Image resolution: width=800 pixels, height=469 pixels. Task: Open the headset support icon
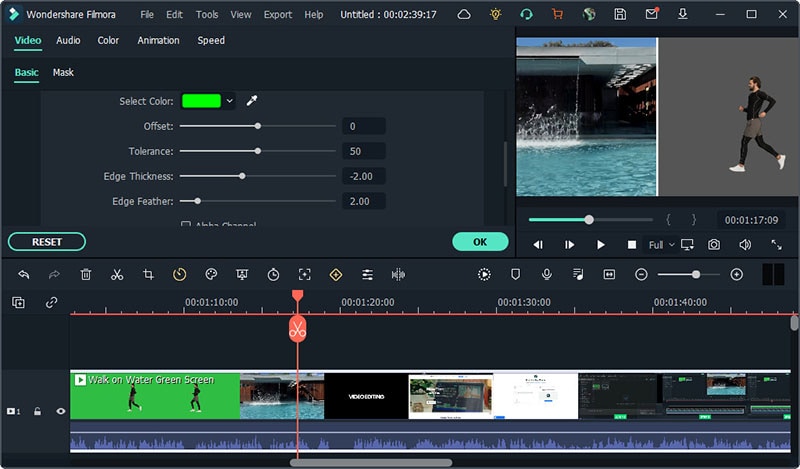click(527, 14)
